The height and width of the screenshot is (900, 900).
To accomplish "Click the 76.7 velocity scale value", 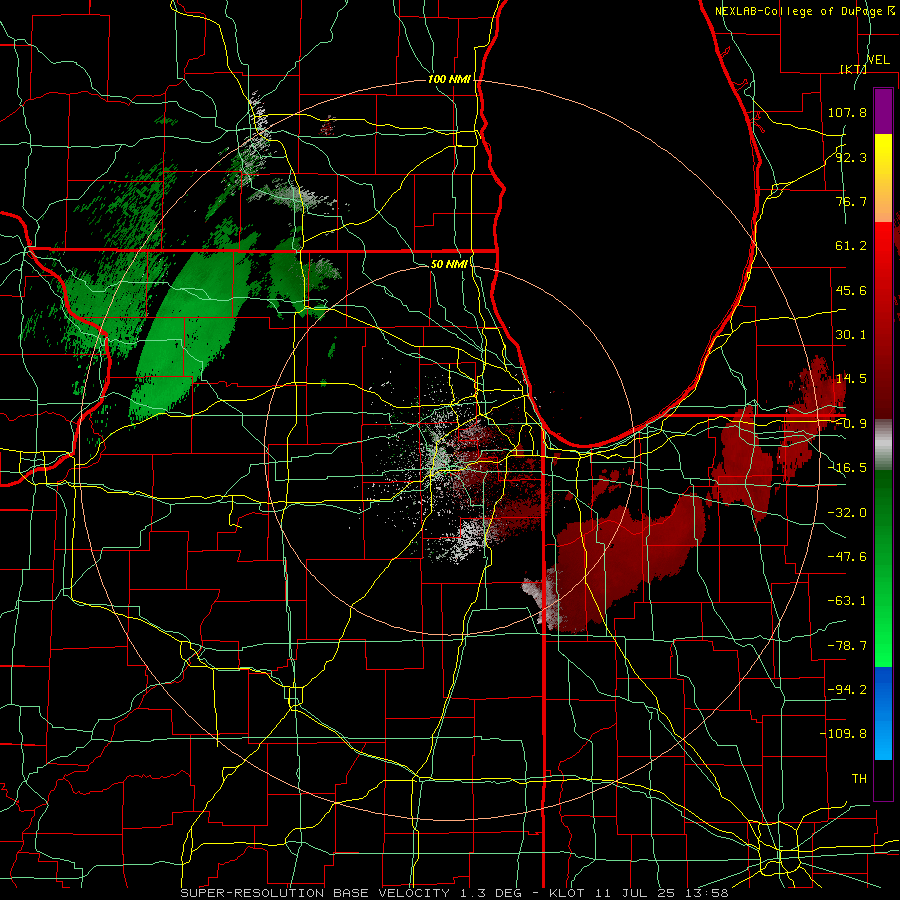I will tap(851, 201).
